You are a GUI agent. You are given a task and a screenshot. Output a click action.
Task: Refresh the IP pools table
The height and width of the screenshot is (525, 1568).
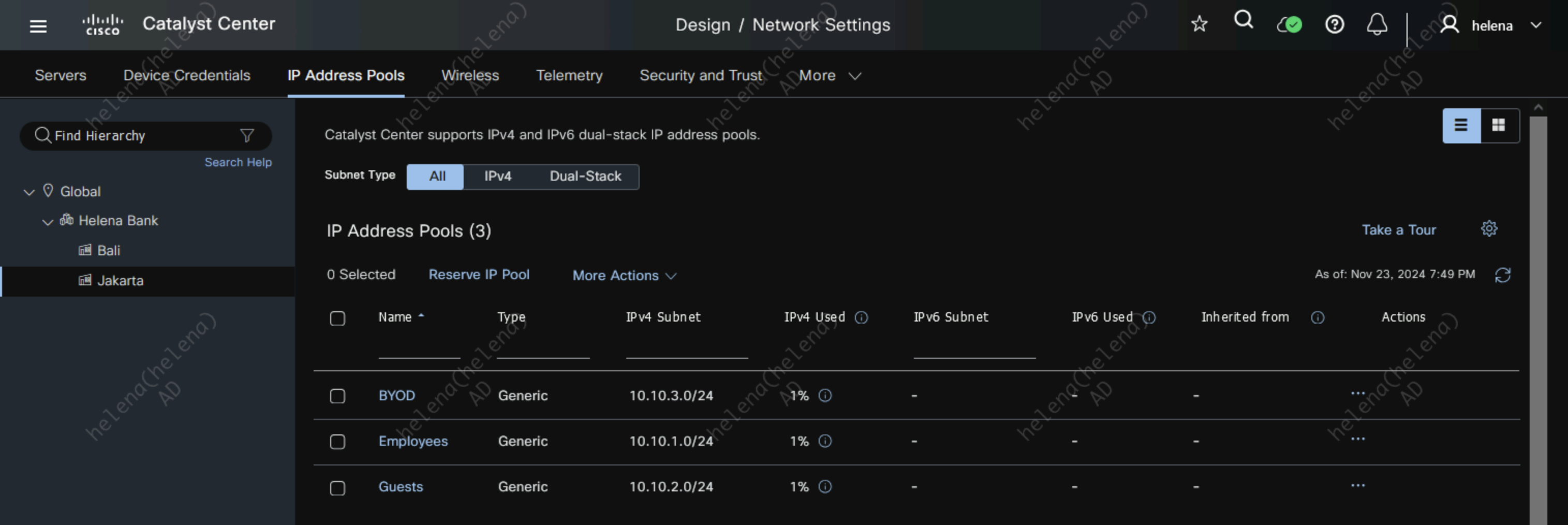[1502, 275]
